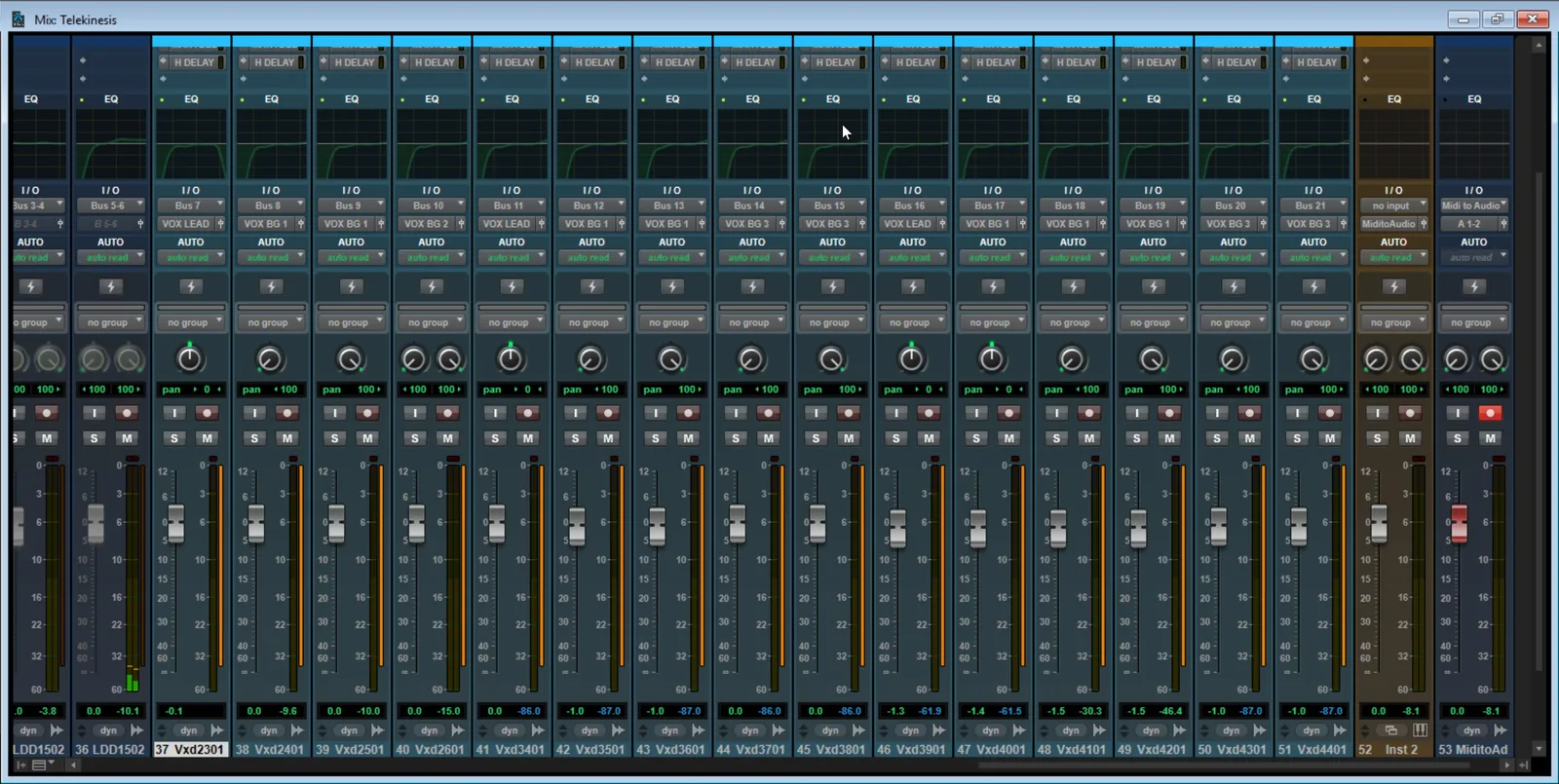Solo track 44 Vxd3701
Screen dimensions: 1559x784
tap(736, 438)
